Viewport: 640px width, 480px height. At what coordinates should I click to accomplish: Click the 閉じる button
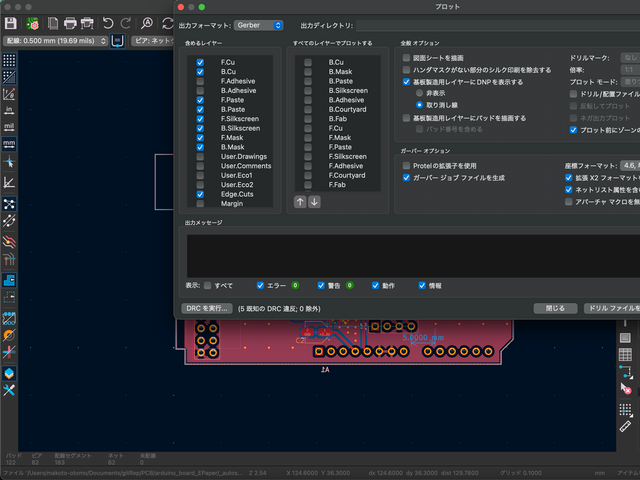pyautogui.click(x=554, y=309)
